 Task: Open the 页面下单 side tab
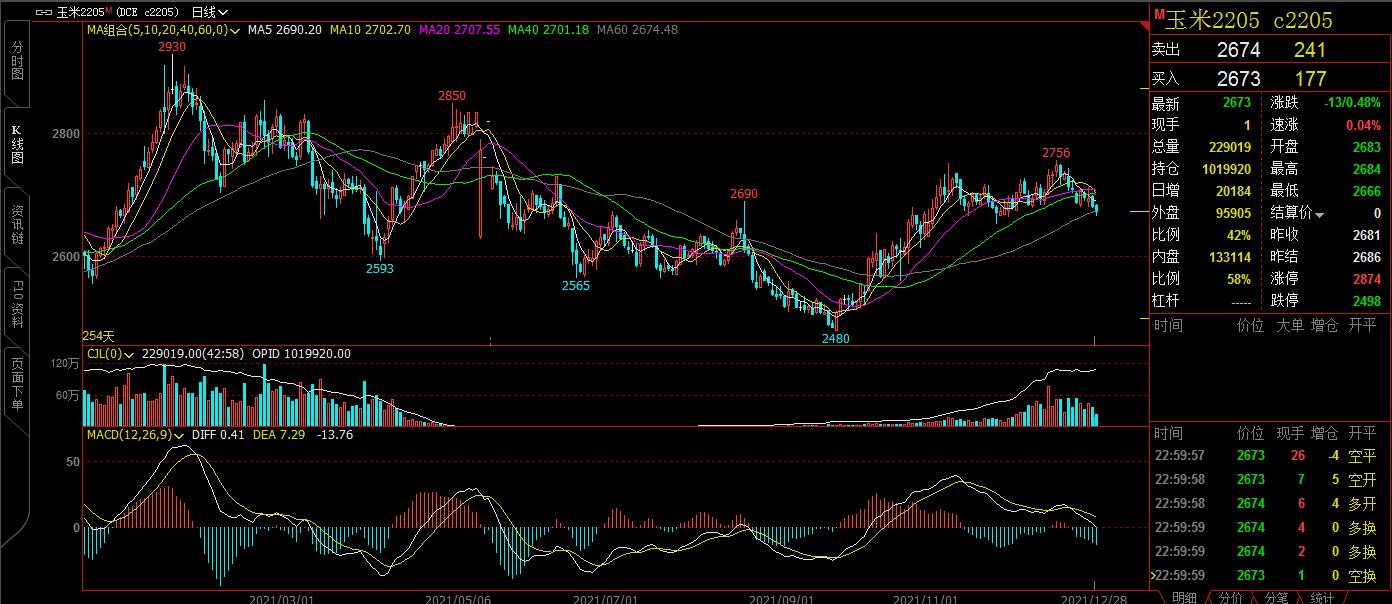pos(17,386)
